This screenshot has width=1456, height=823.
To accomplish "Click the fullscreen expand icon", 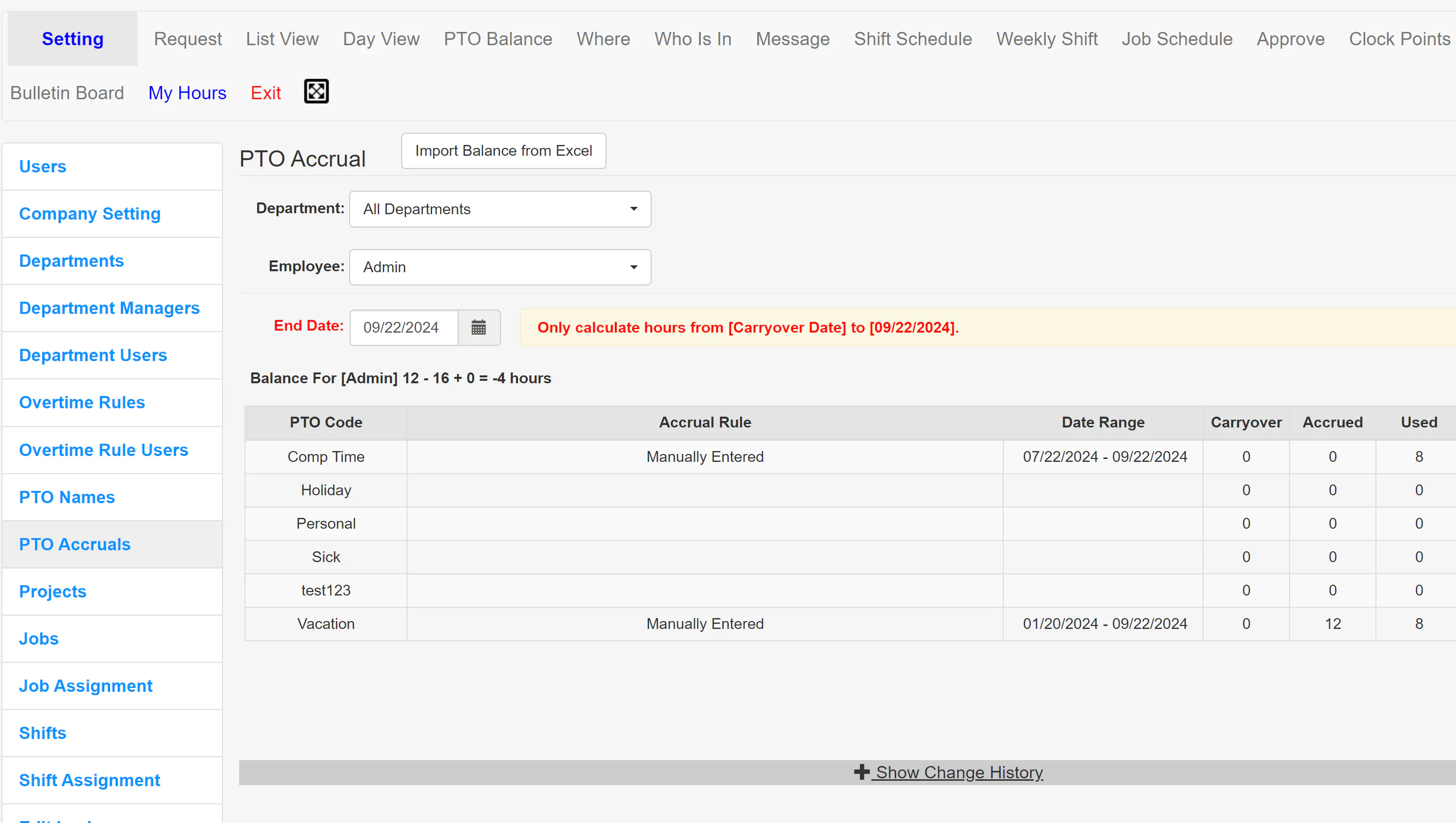I will 316,91.
